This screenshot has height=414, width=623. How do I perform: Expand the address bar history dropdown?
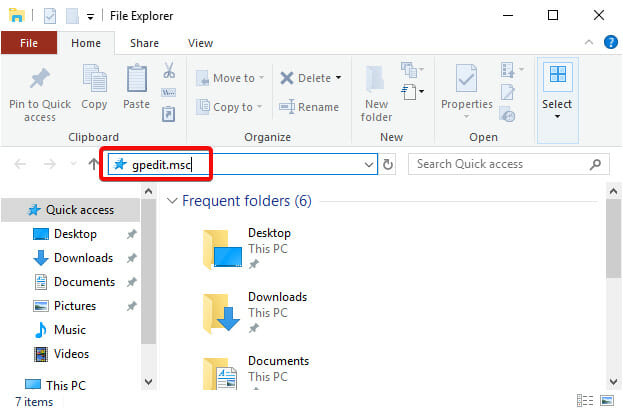pos(369,164)
